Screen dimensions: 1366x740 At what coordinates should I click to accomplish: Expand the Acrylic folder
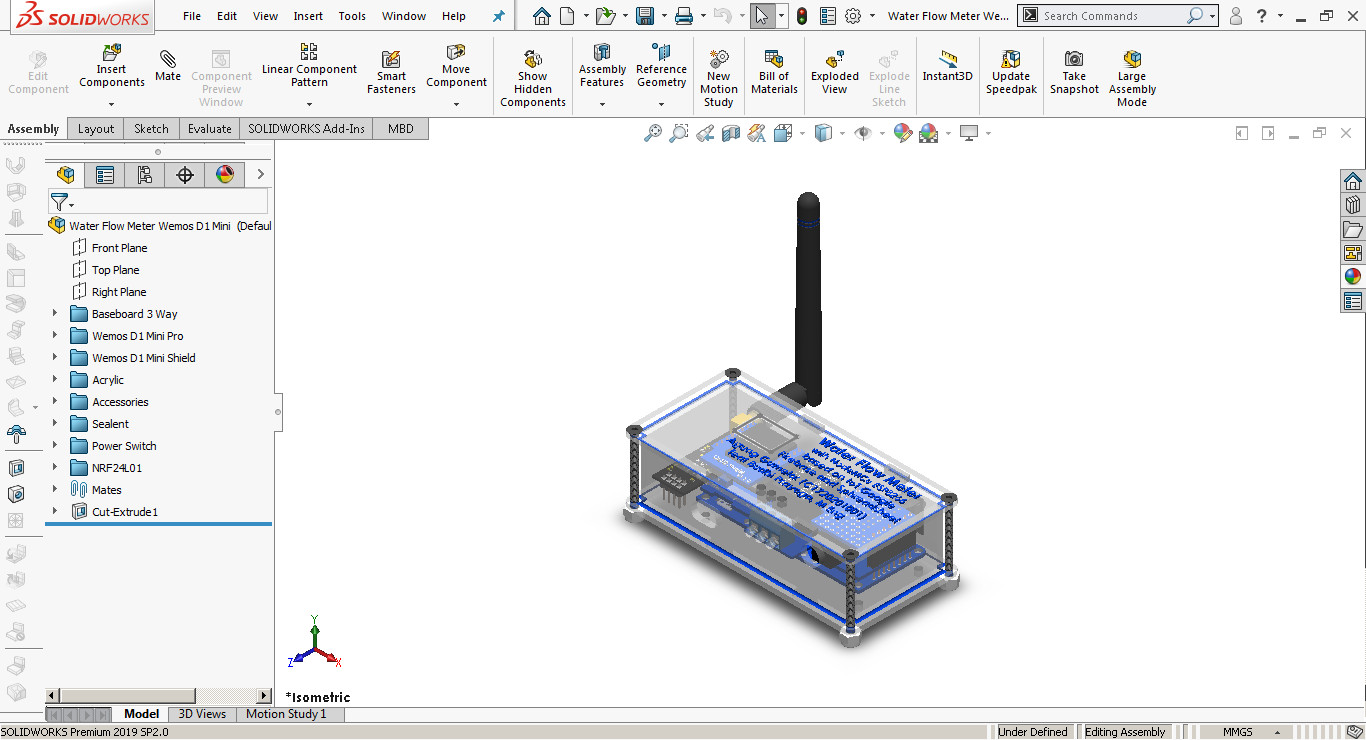click(55, 380)
